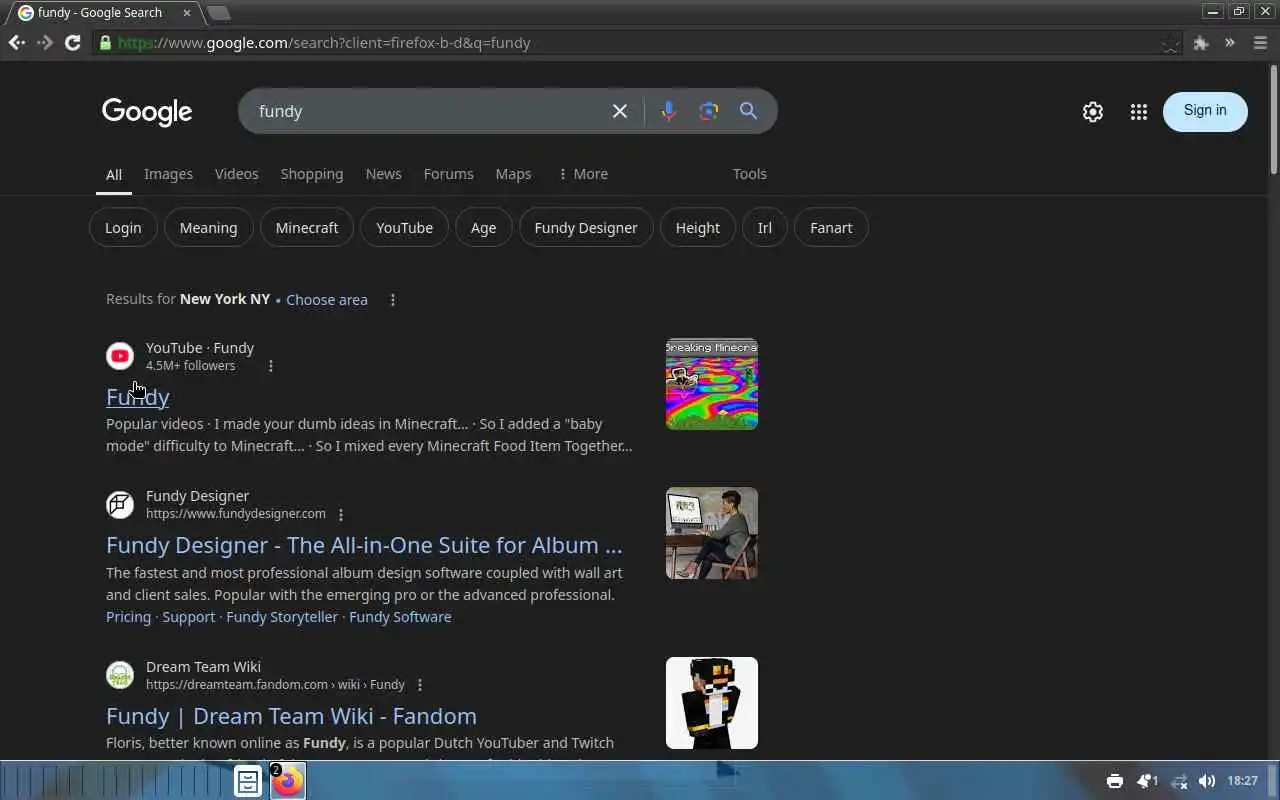Open the Dream Team Wiki Fandom result
Image resolution: width=1280 pixels, height=800 pixels.
click(x=291, y=716)
